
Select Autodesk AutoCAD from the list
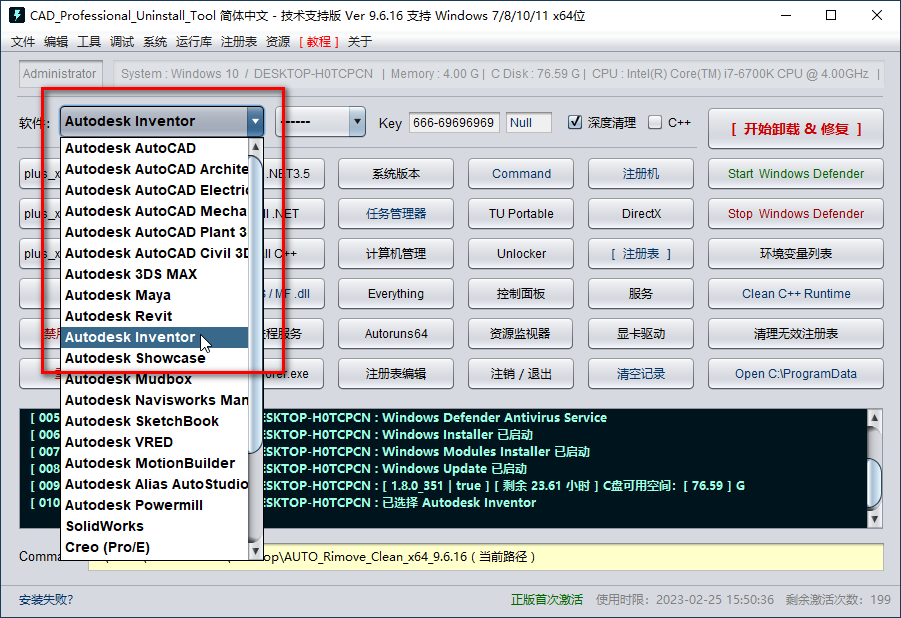[154, 148]
